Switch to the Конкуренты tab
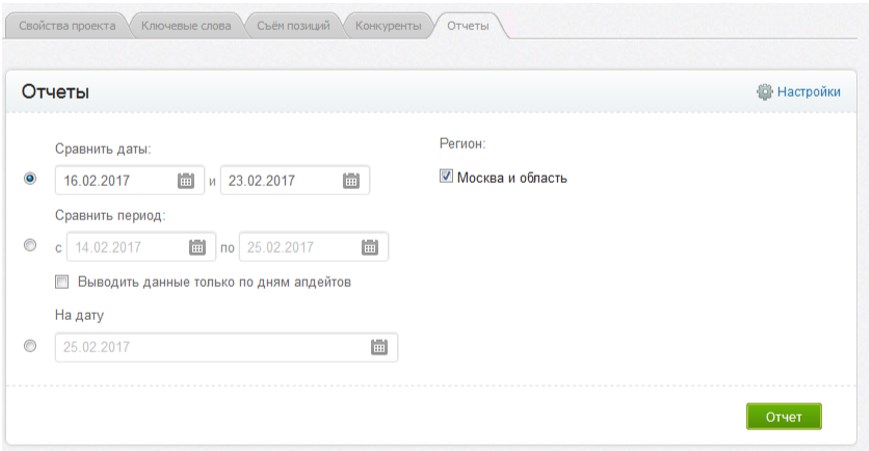 click(x=388, y=26)
